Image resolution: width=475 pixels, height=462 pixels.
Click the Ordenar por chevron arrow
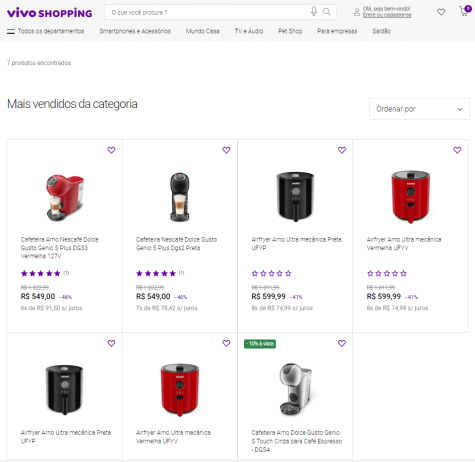(x=460, y=109)
